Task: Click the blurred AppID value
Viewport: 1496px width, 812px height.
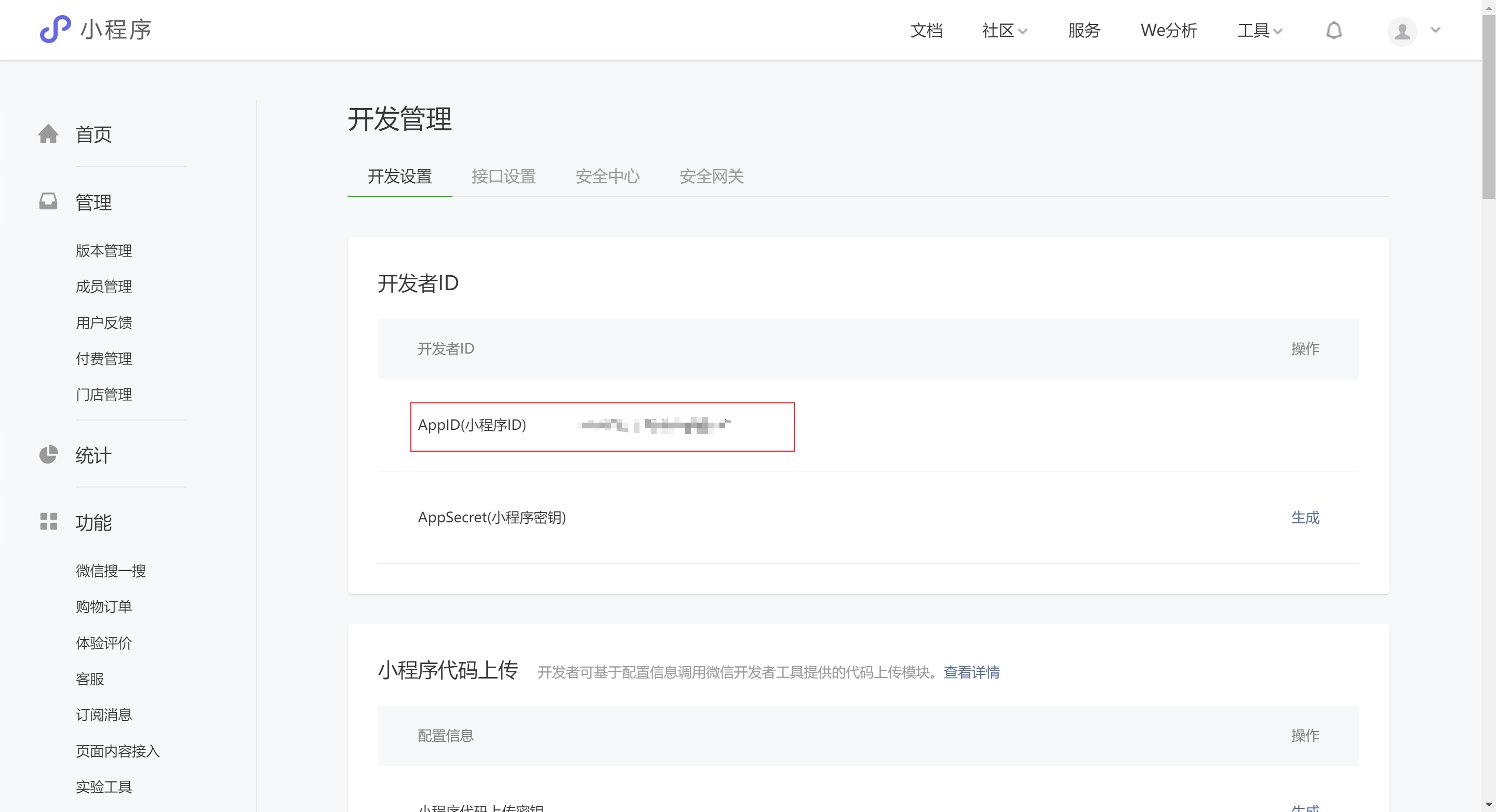Action: click(x=655, y=425)
